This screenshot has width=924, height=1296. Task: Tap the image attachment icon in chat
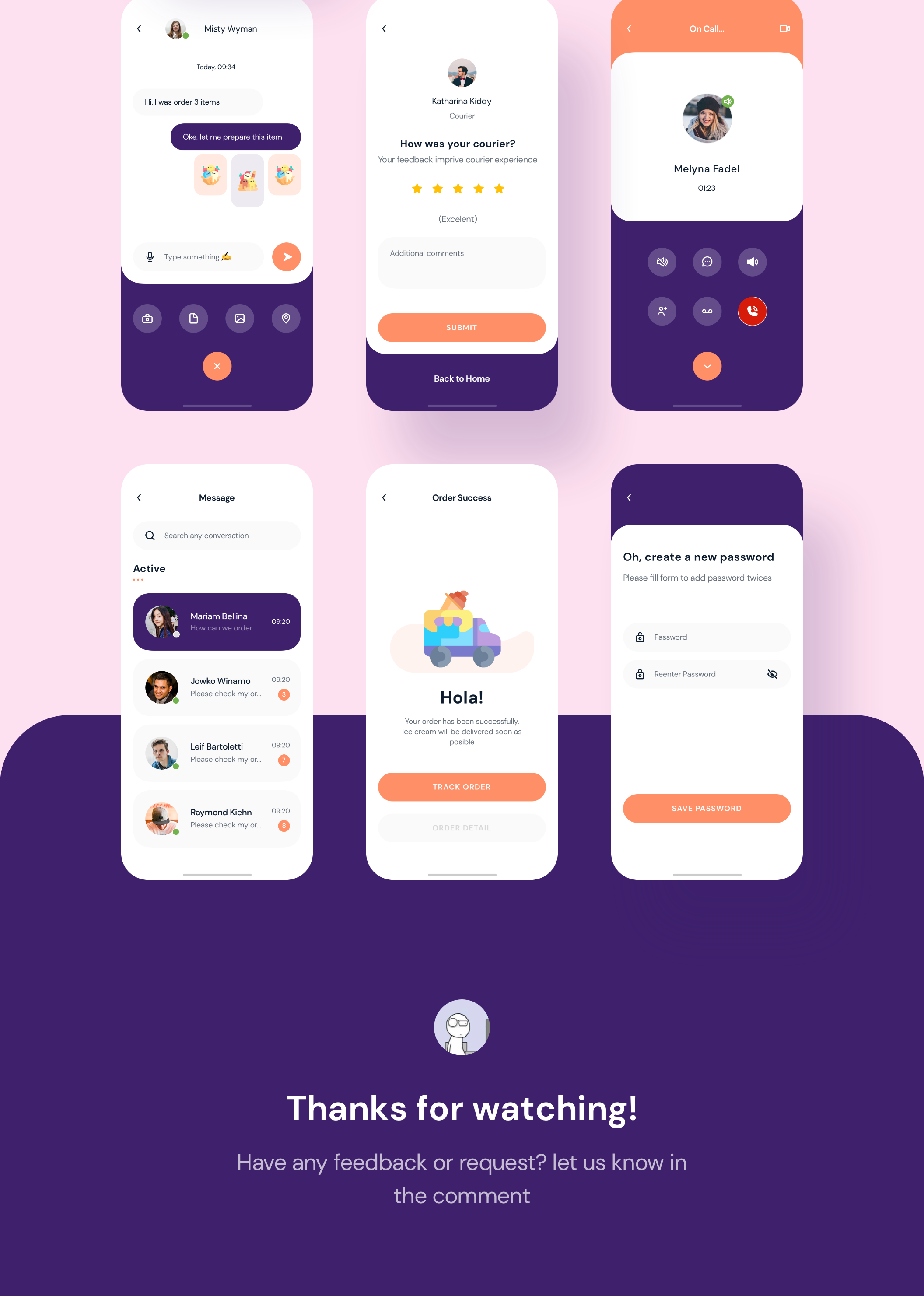click(x=240, y=318)
